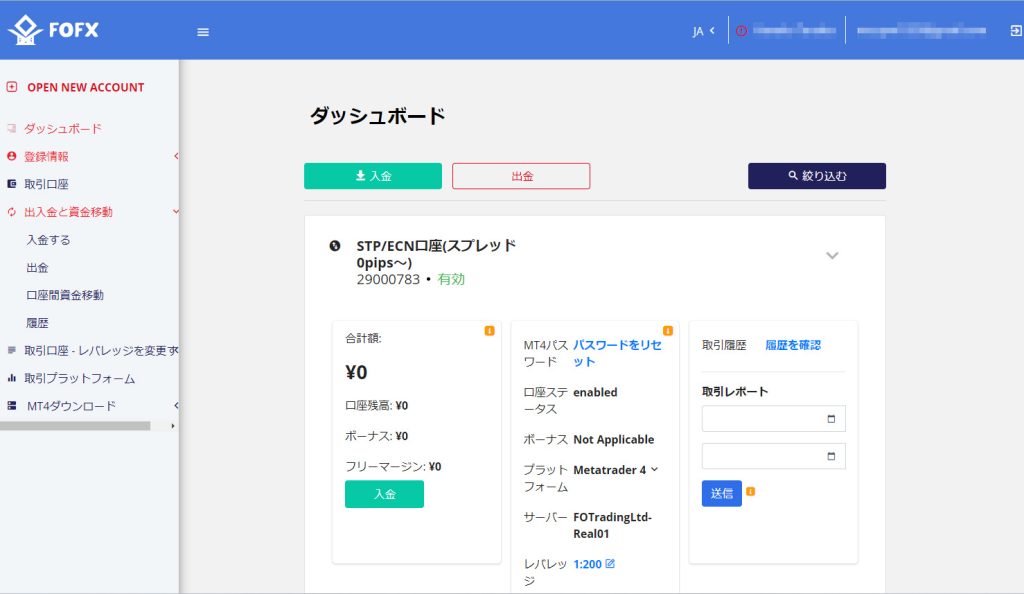Click the 取引口座 wallet icon
The width and height of the screenshot is (1024, 594).
11,184
